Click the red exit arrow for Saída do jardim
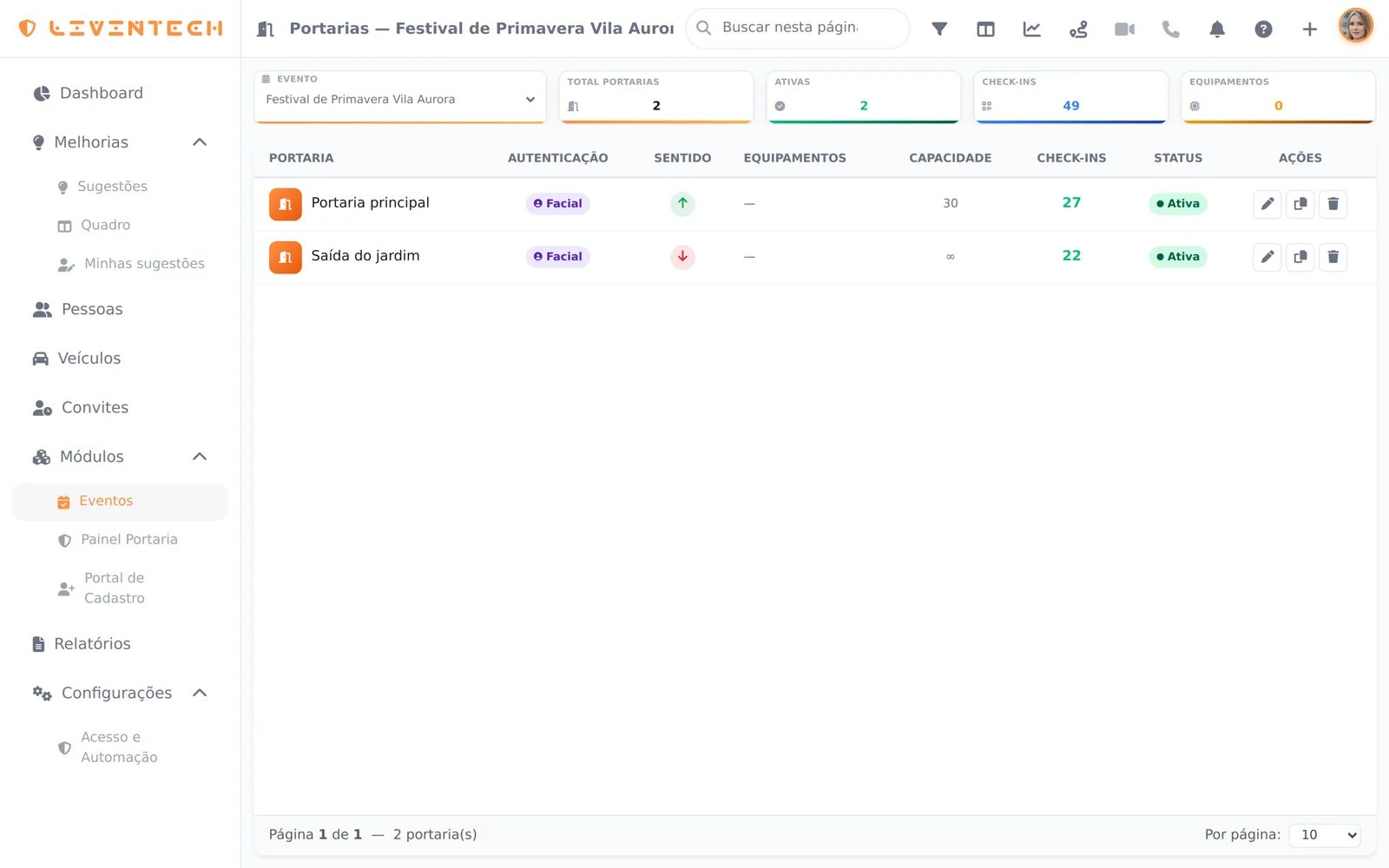The height and width of the screenshot is (868, 1389). coord(682,257)
